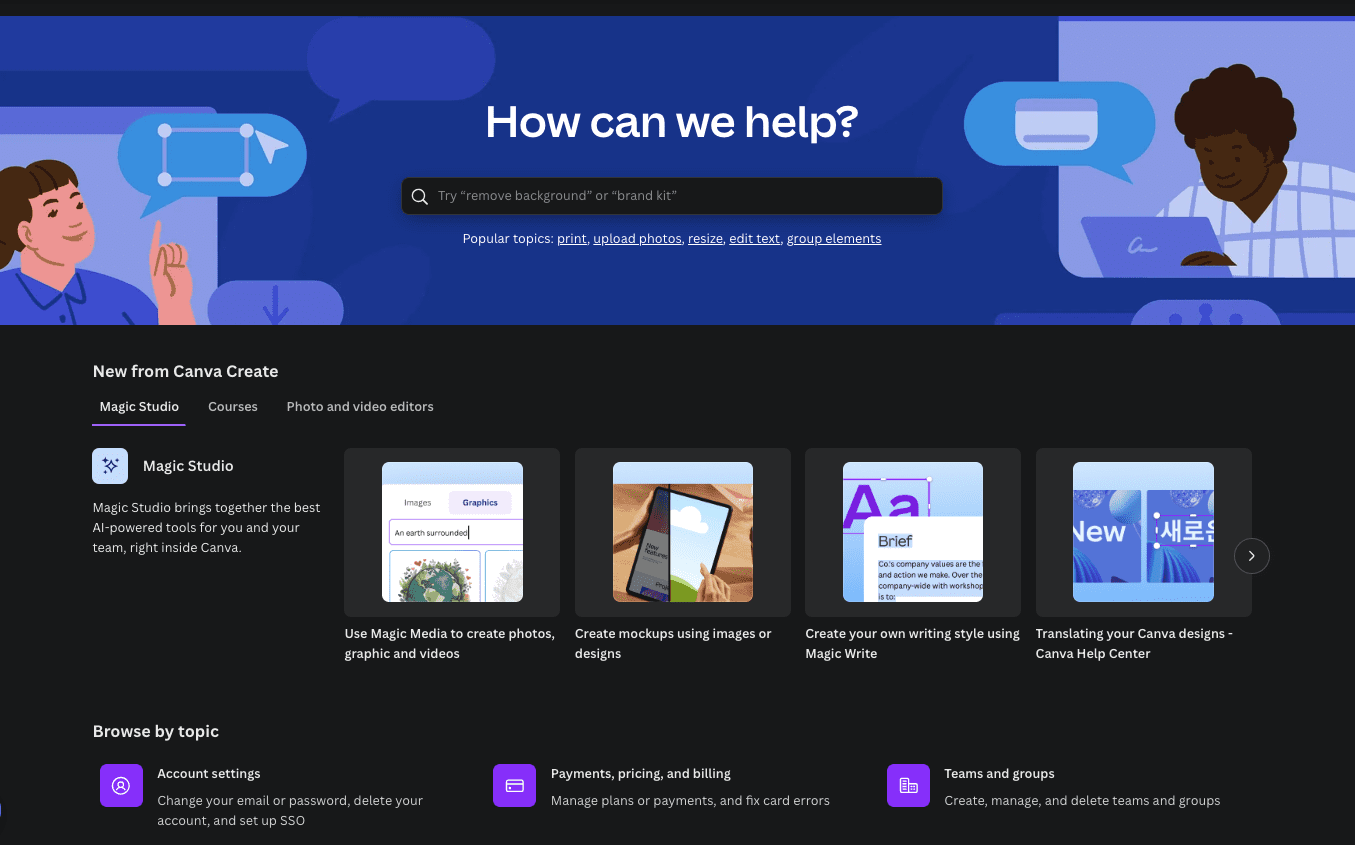Click the carousel next arrow
The image size is (1355, 845).
tap(1251, 555)
